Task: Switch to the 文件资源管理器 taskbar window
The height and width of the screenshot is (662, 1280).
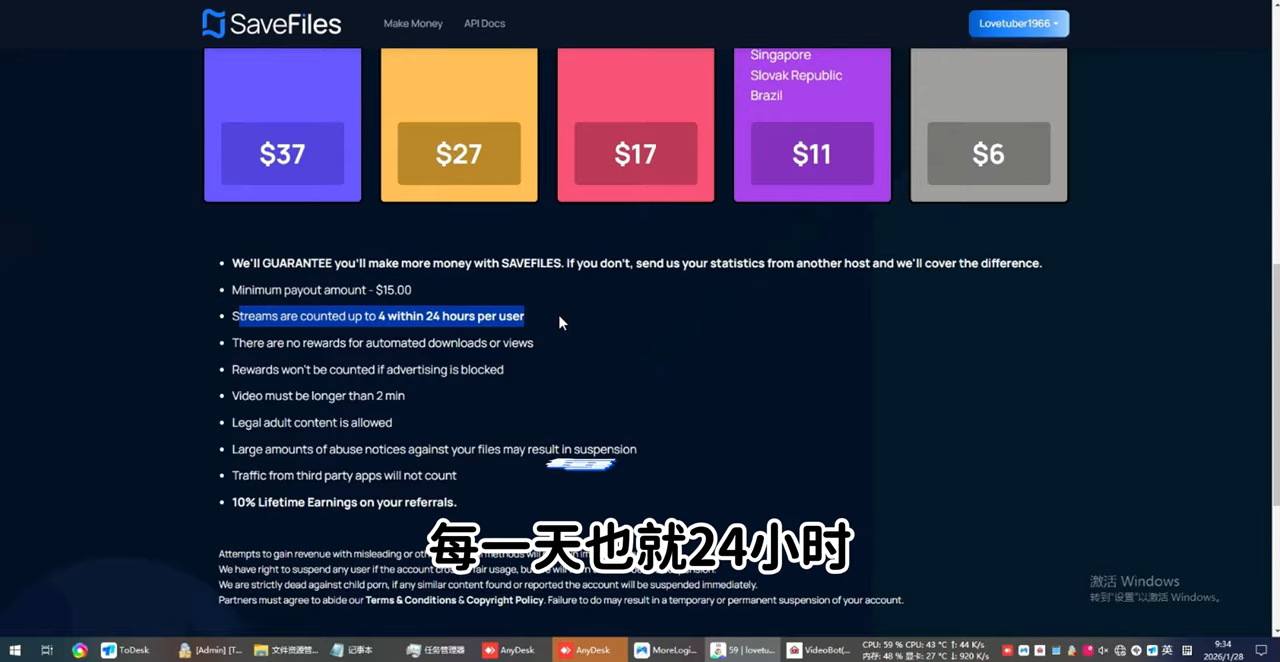Action: [286, 650]
